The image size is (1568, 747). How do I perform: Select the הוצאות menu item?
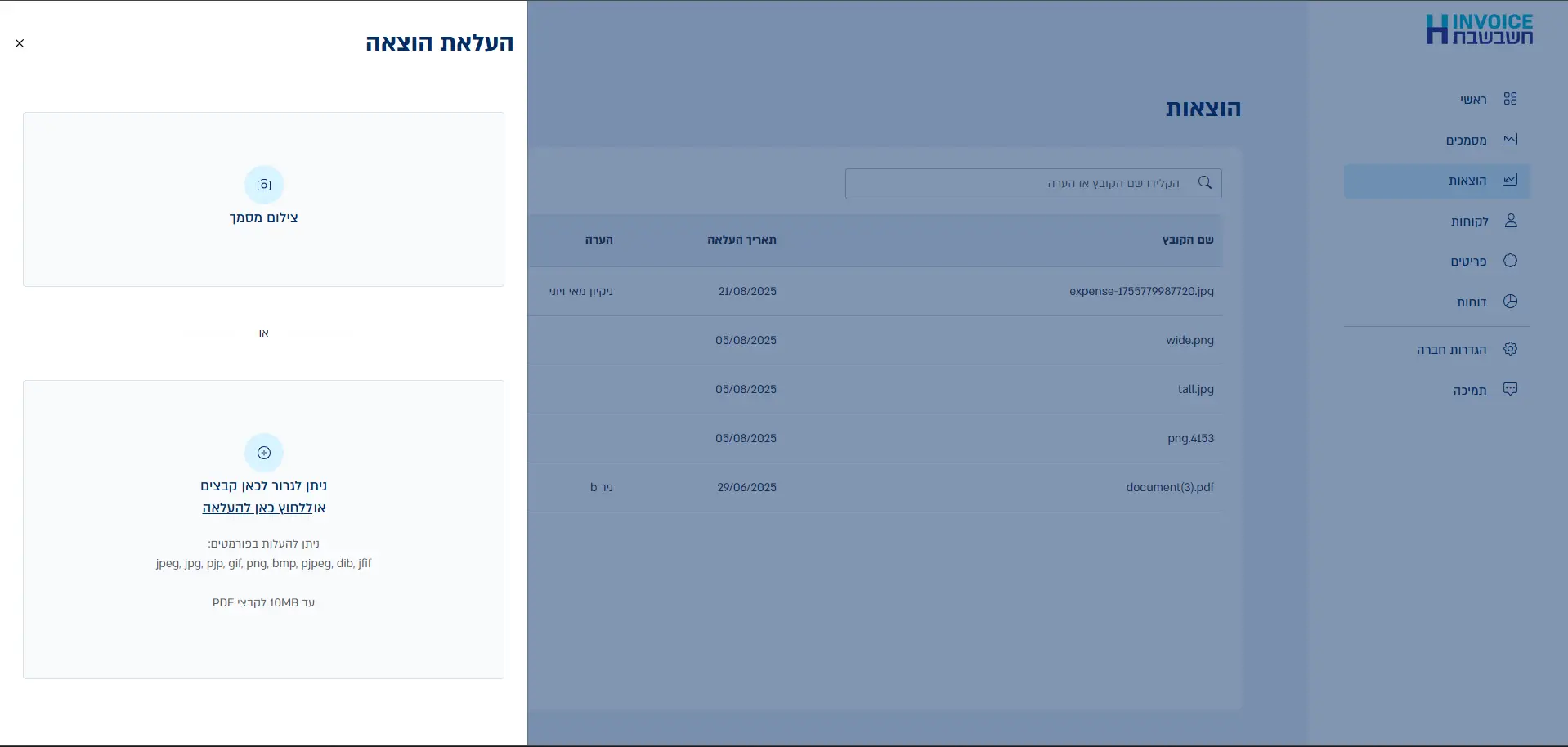tap(1467, 181)
